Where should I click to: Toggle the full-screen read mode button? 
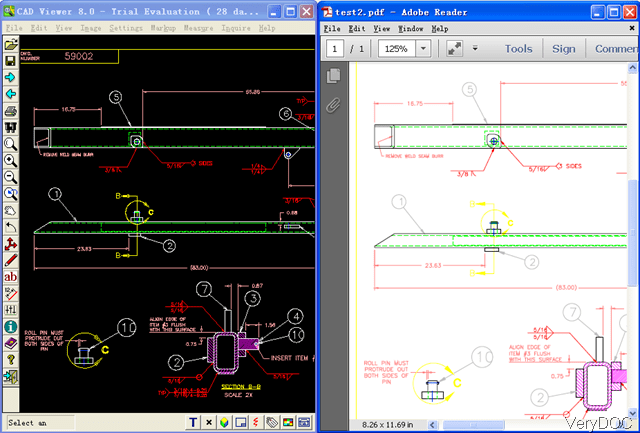point(455,48)
